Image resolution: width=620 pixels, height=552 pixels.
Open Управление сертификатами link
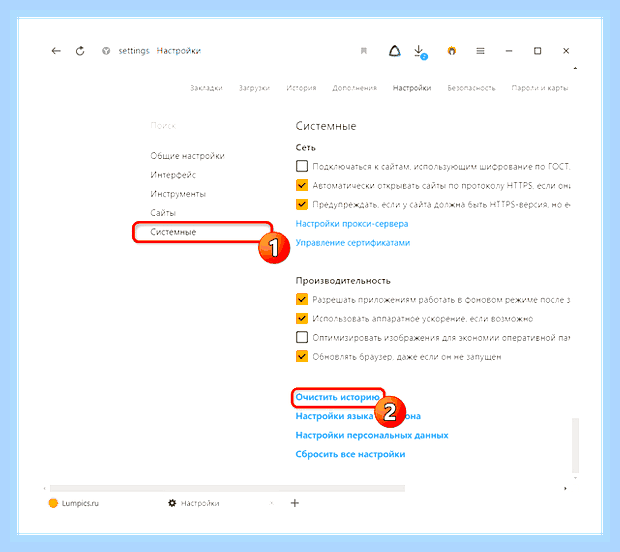coord(353,243)
